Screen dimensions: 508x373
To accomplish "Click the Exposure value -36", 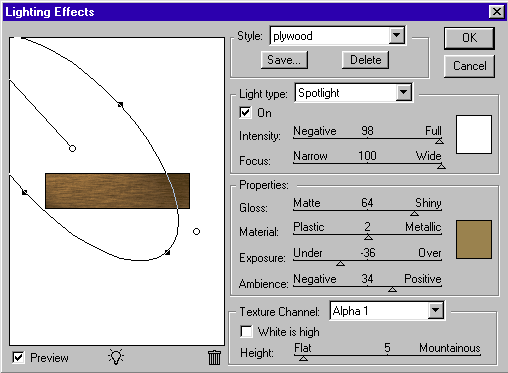I will [x=367, y=253].
